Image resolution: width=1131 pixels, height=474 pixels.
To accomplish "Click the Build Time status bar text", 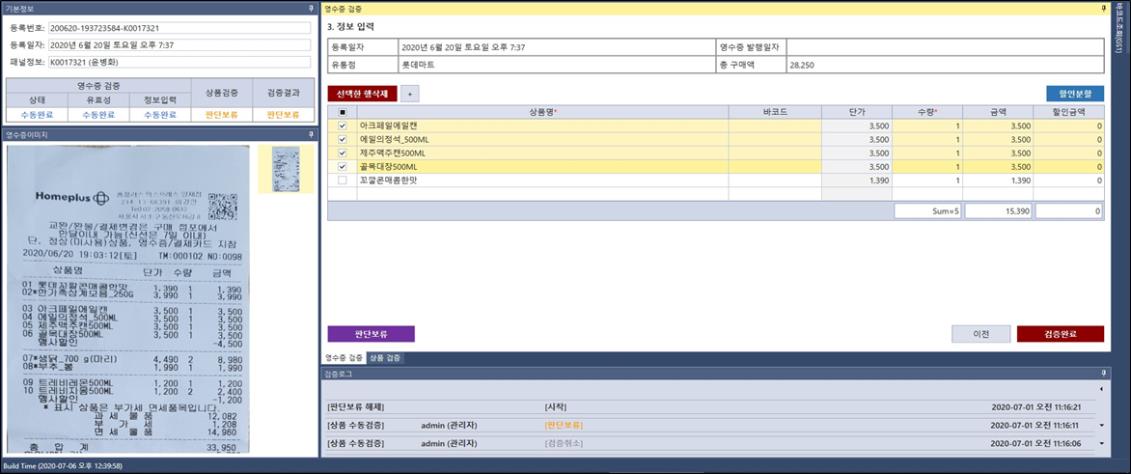I will tap(62, 466).
